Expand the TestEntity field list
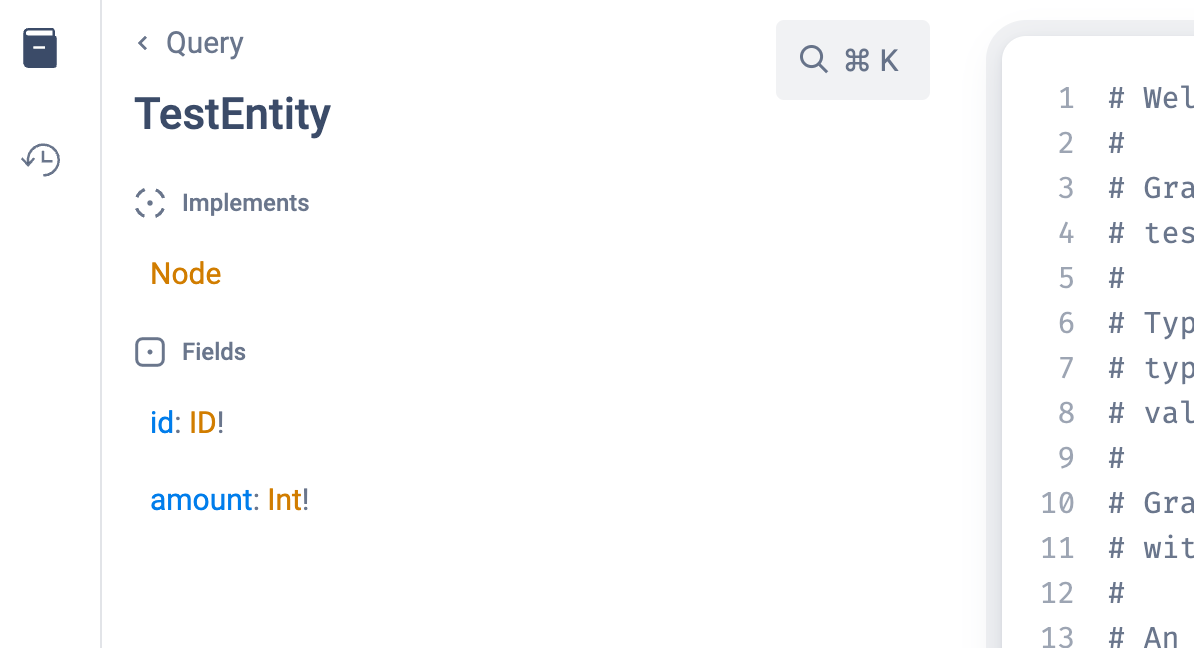 tap(213, 352)
